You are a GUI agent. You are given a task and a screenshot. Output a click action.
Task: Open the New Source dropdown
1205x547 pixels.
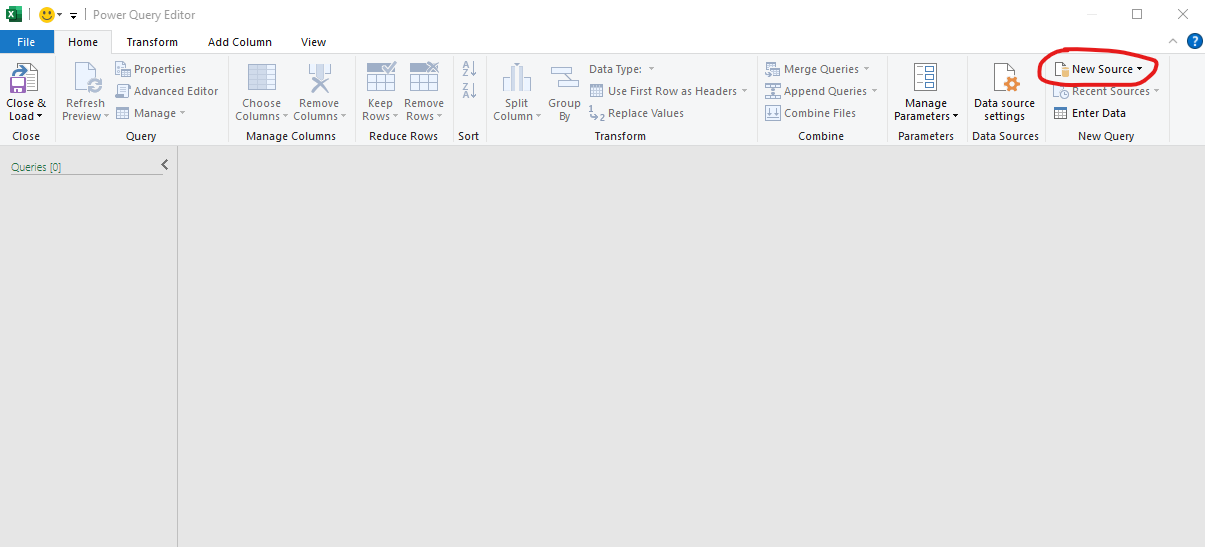point(1098,69)
